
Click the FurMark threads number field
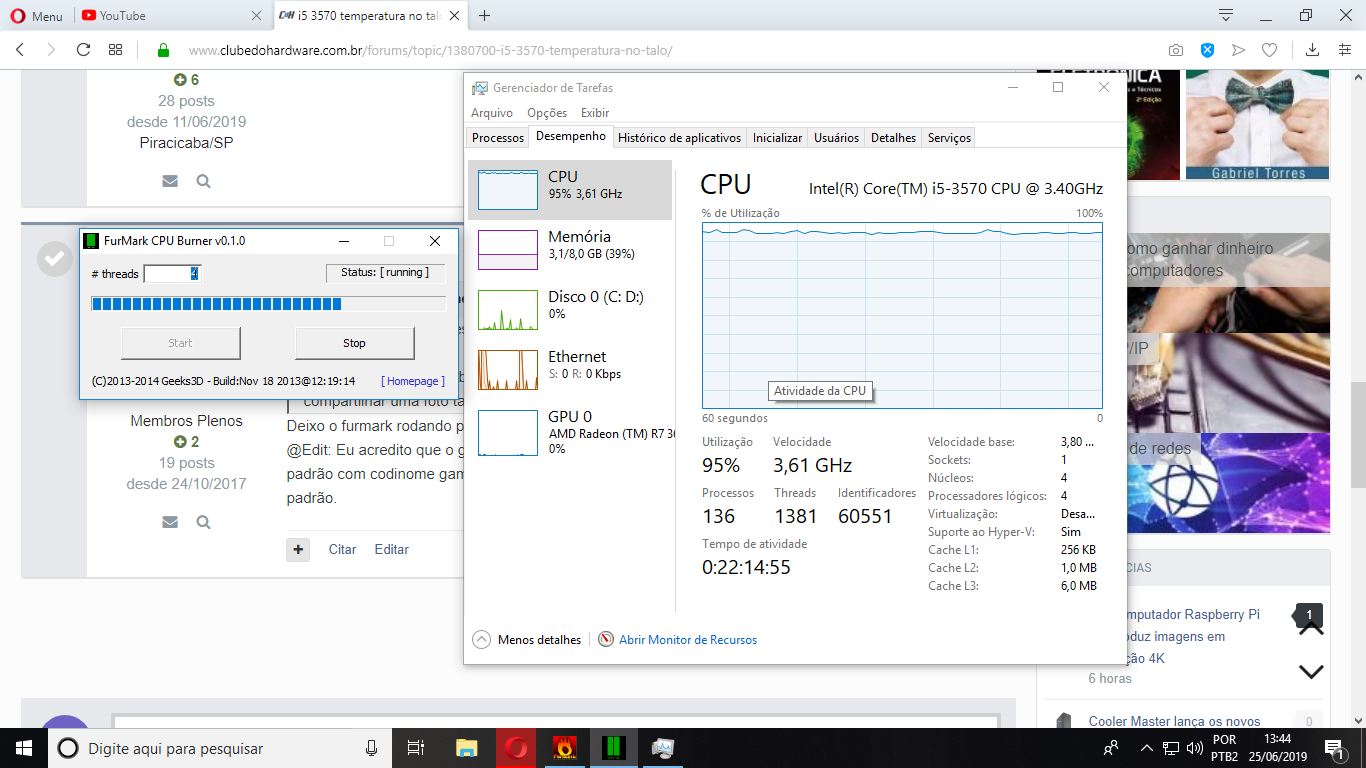click(x=172, y=273)
